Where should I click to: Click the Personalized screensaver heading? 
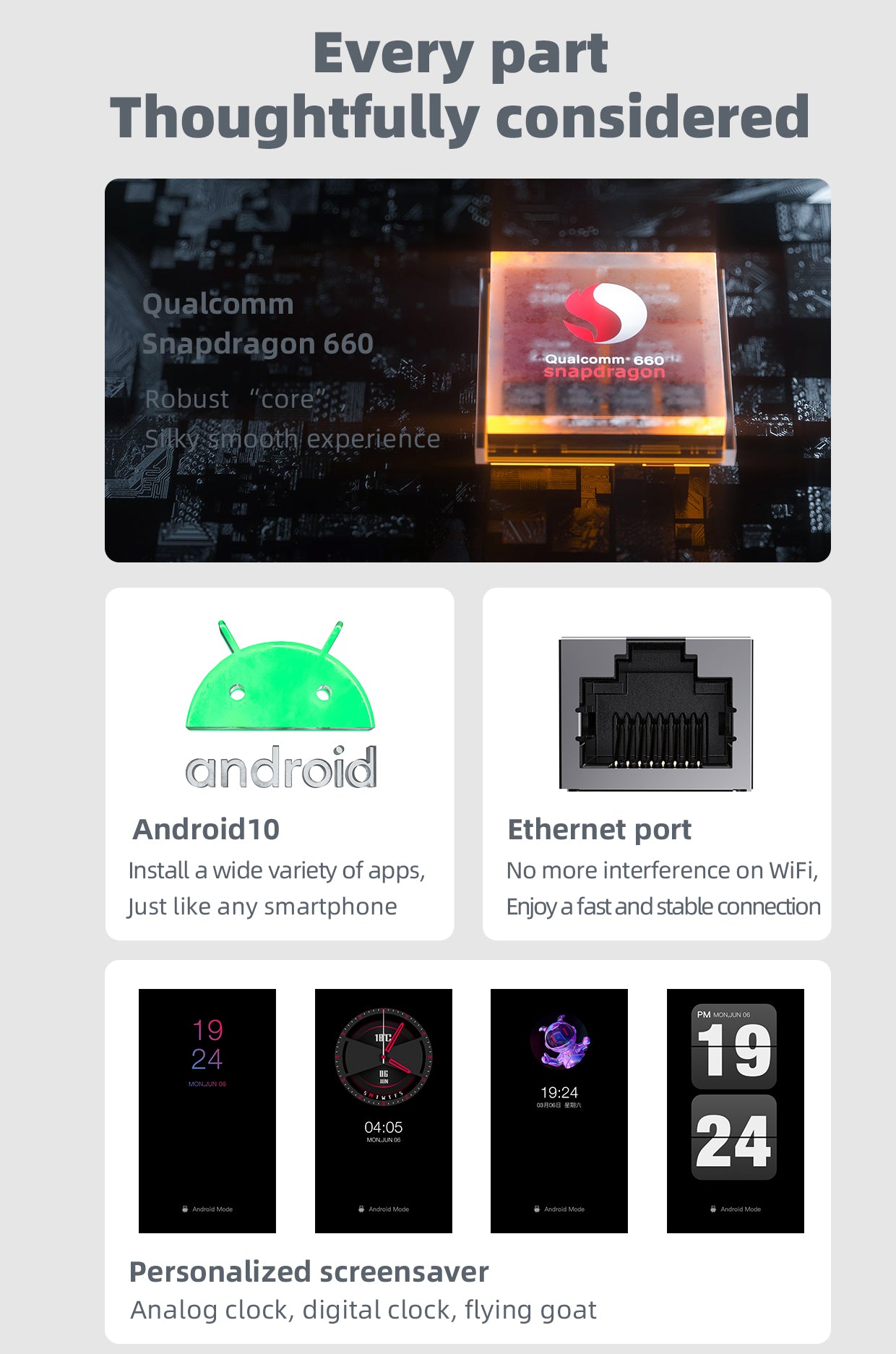coord(309,1272)
